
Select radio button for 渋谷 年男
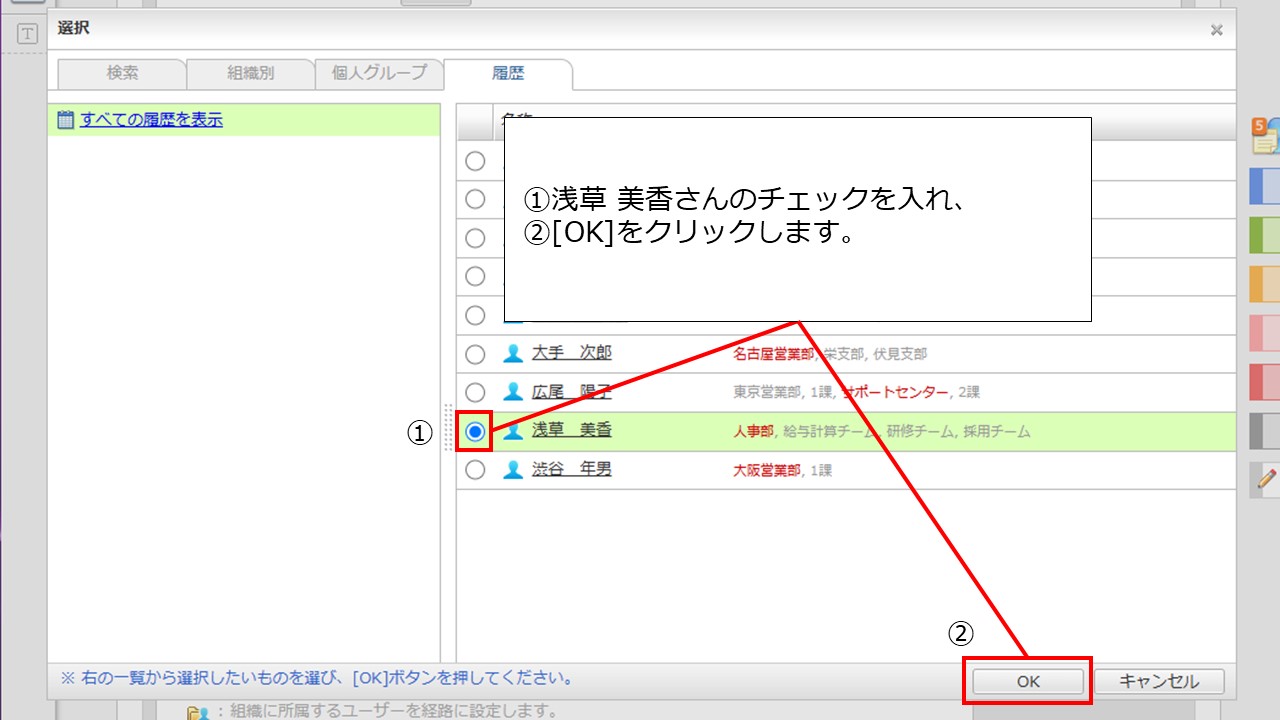475,469
